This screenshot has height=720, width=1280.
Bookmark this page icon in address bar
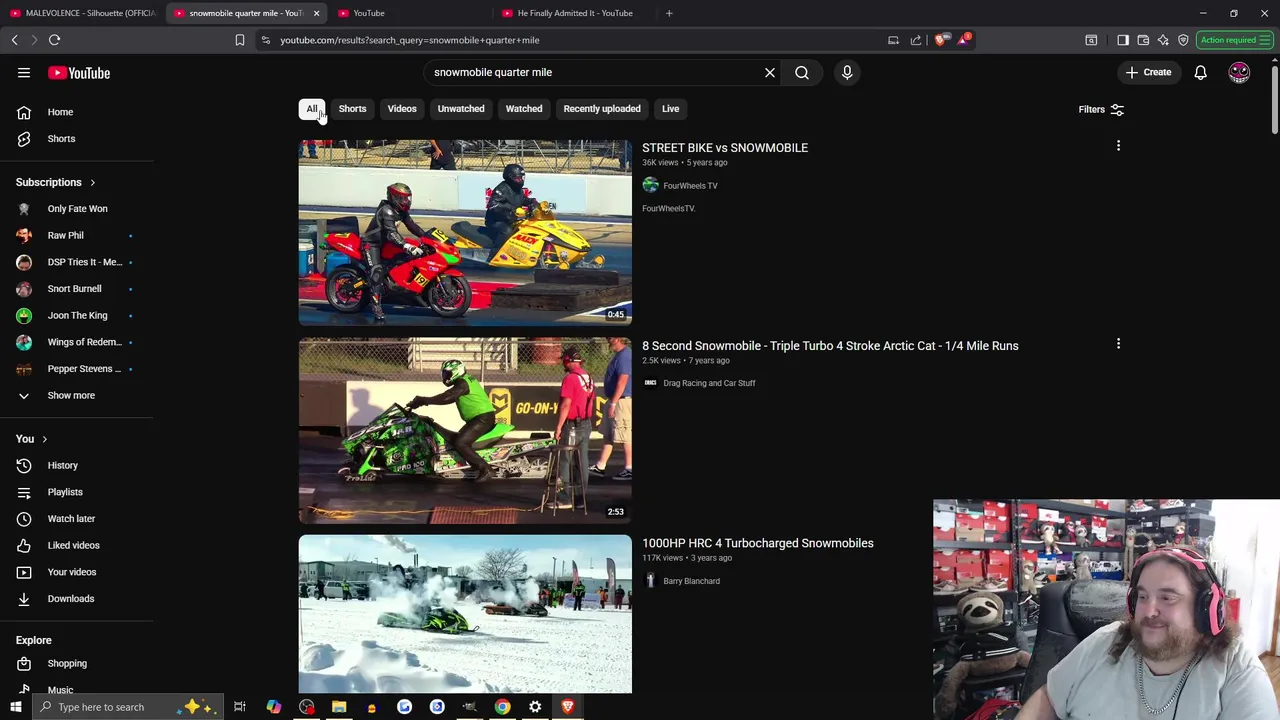coord(240,40)
